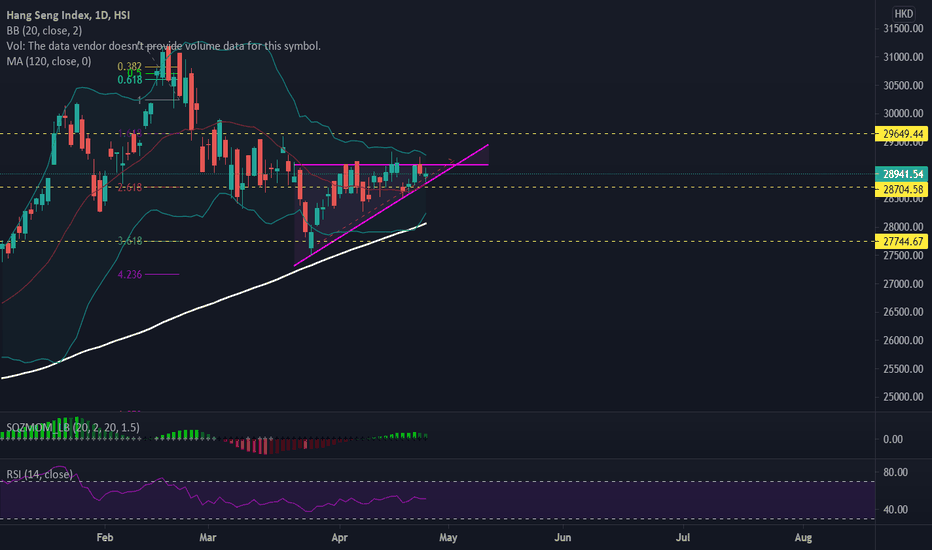Click the Mar label on time axis
This screenshot has width=932, height=550.
click(x=207, y=538)
